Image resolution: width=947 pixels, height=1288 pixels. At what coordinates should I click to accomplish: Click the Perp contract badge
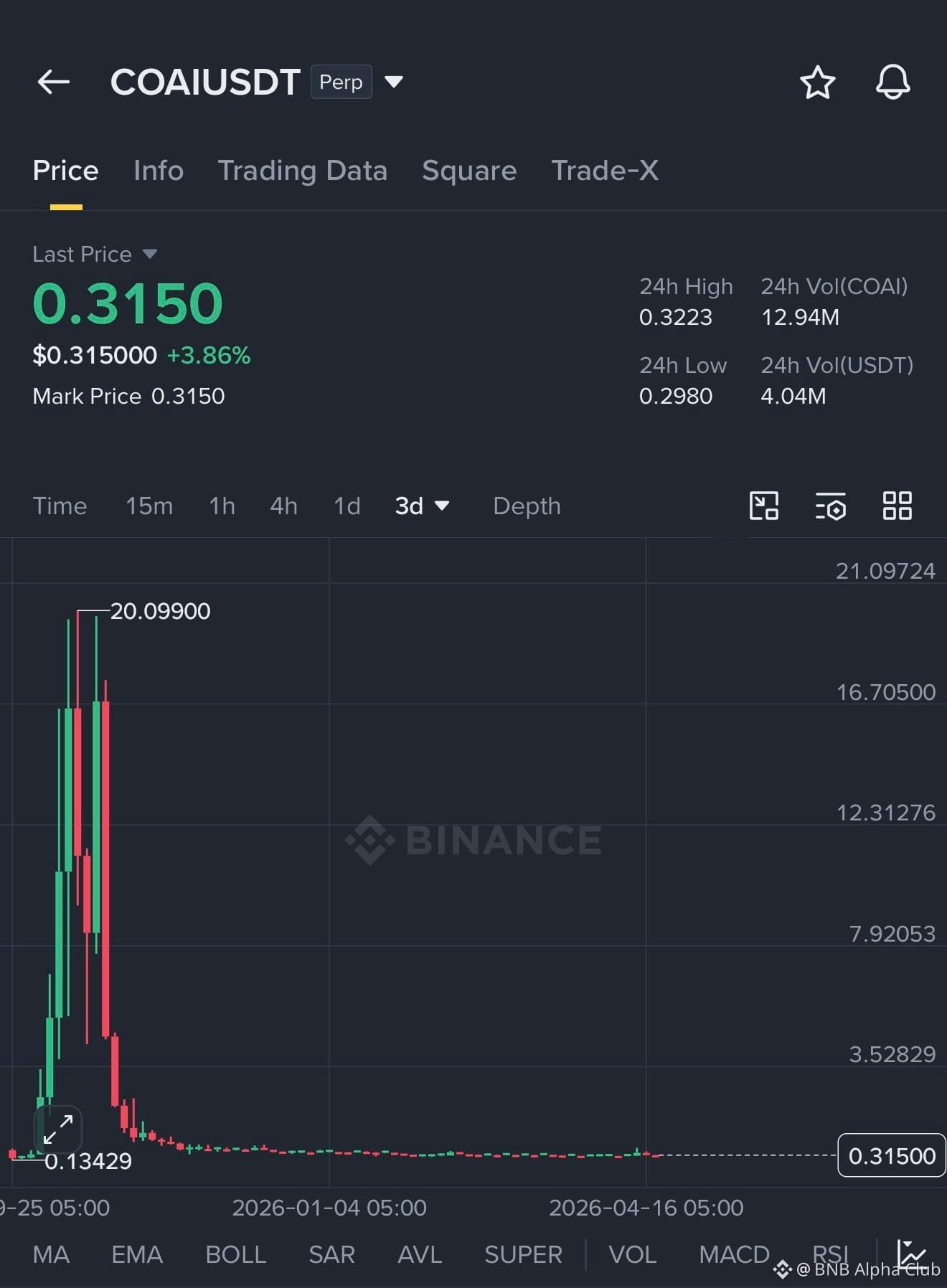point(341,82)
